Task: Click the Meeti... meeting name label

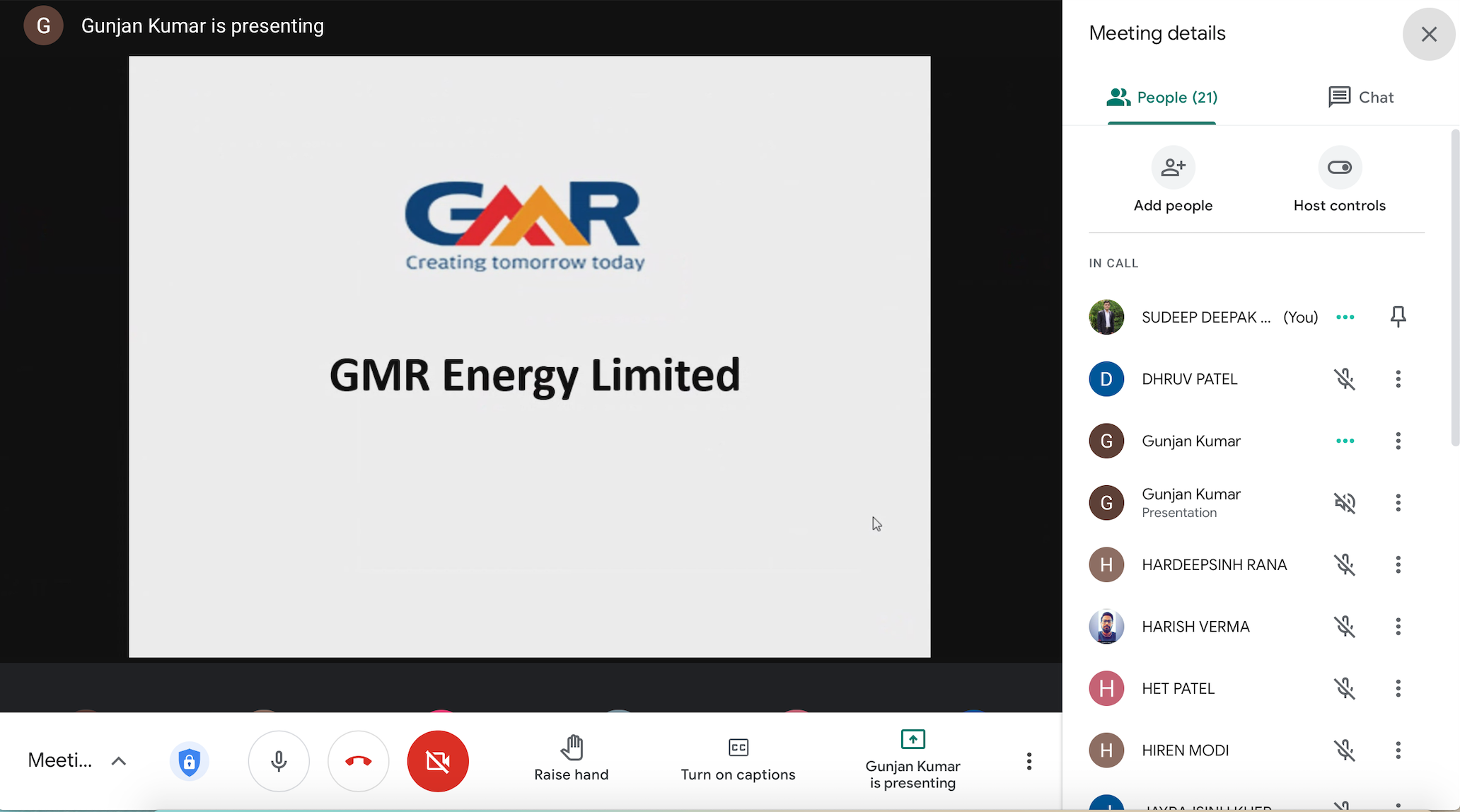Action: point(60,760)
